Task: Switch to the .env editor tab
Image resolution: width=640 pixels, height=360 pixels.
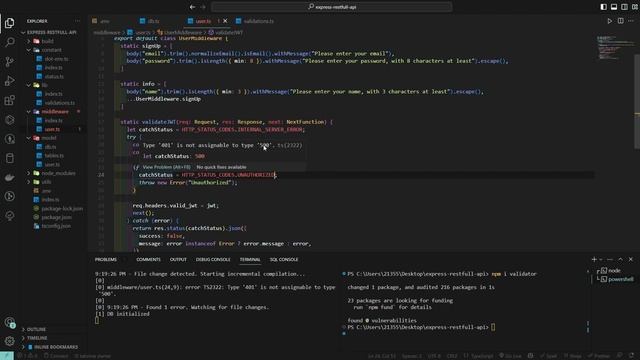Action: point(105,21)
